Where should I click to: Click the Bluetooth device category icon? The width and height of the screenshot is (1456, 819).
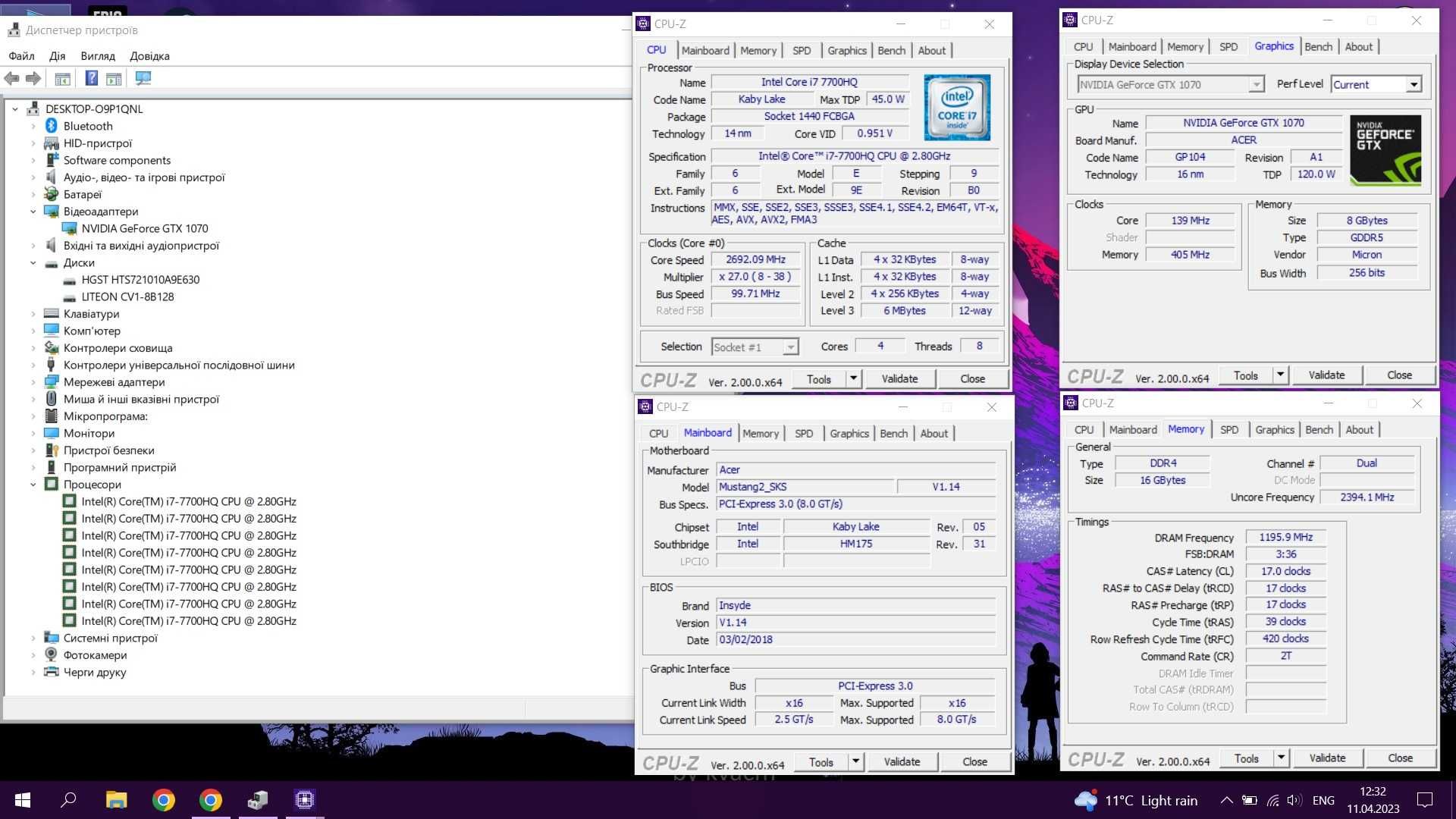52,126
